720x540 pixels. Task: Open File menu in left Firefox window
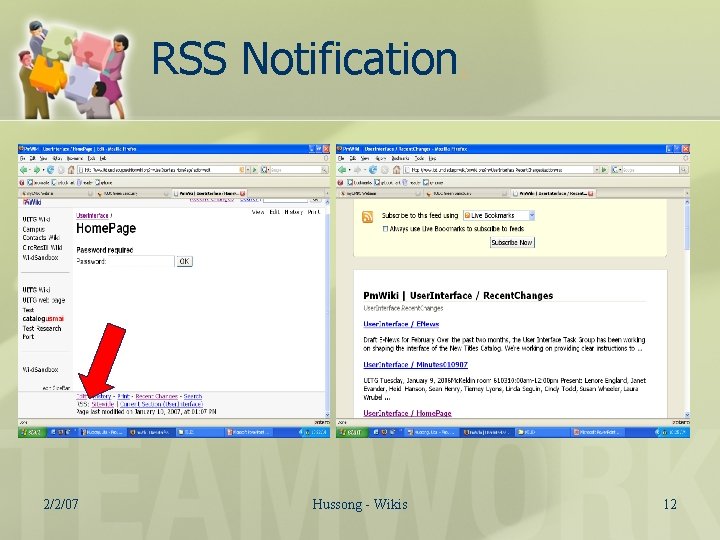coord(23,158)
